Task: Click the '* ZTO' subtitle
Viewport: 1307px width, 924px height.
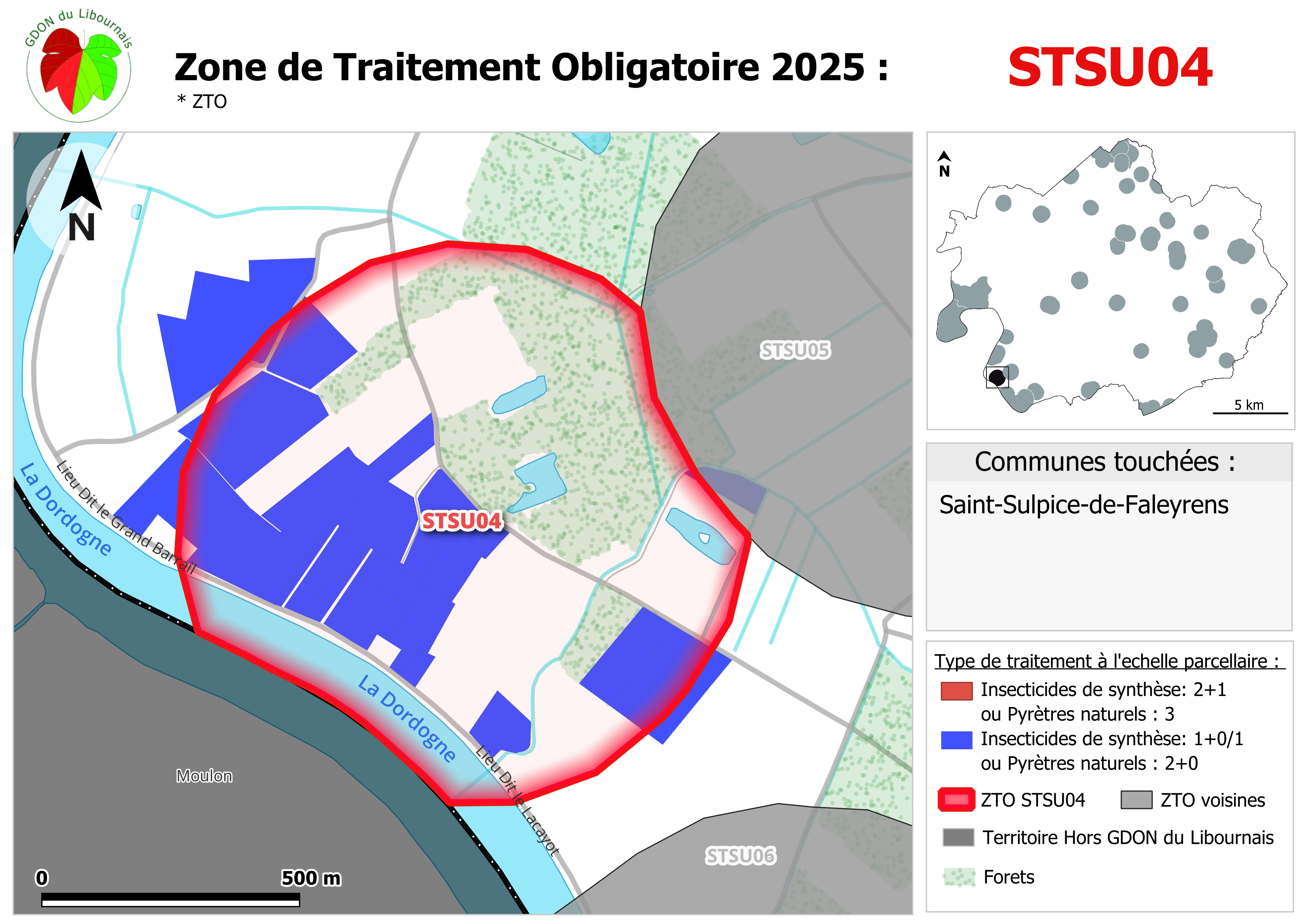Action: [x=202, y=101]
